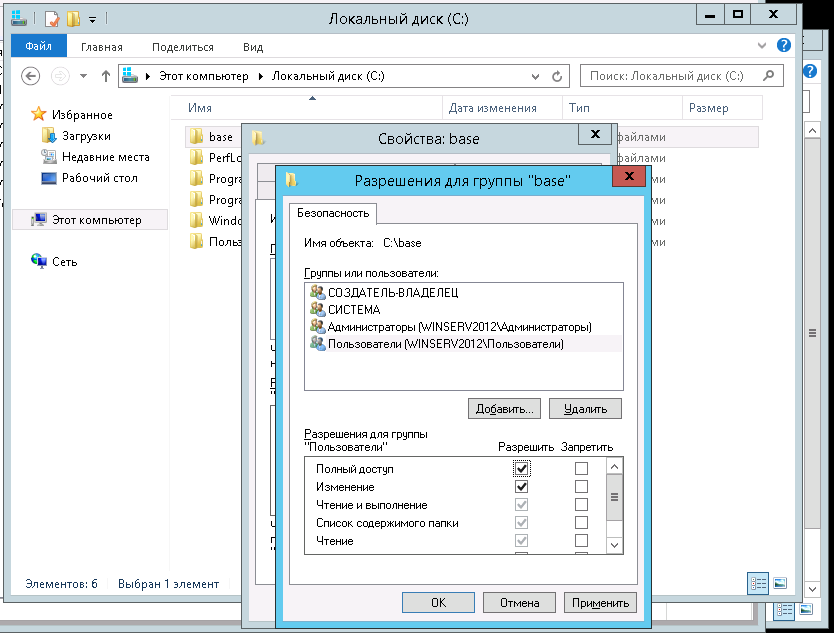Click details view icon in background window

(784, 610)
